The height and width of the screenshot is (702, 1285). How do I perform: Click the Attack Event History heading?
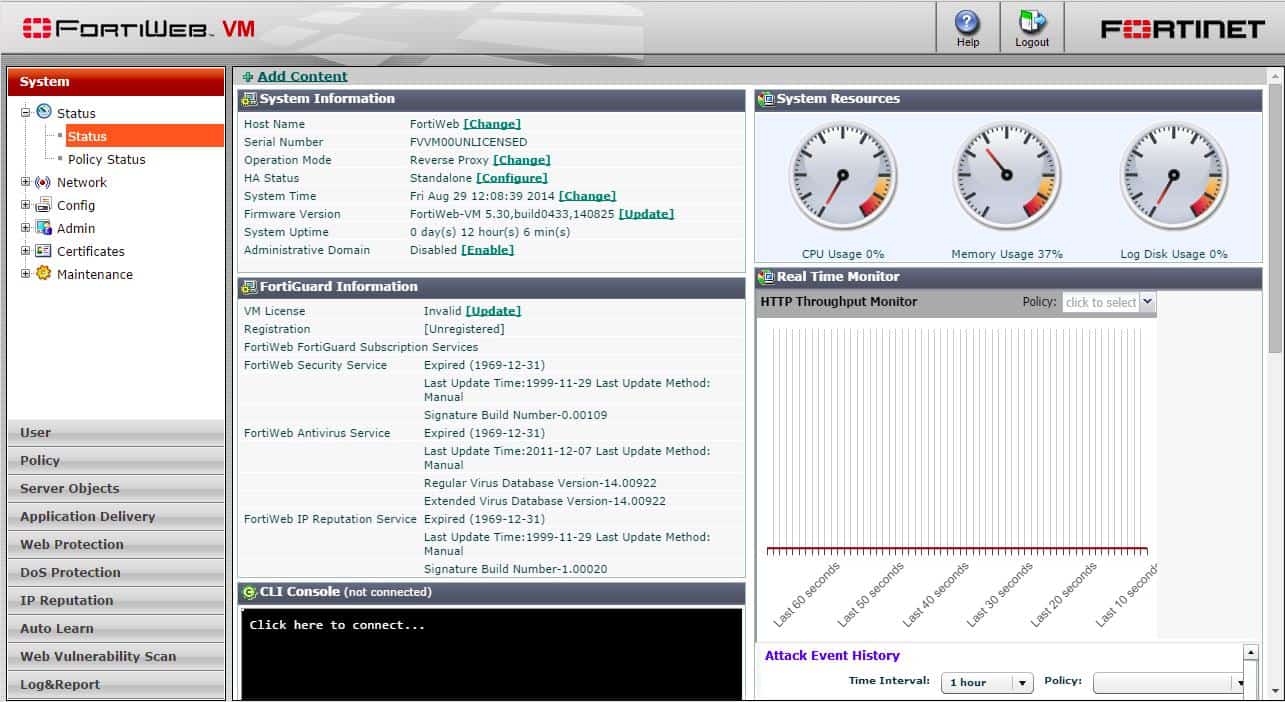click(x=832, y=656)
